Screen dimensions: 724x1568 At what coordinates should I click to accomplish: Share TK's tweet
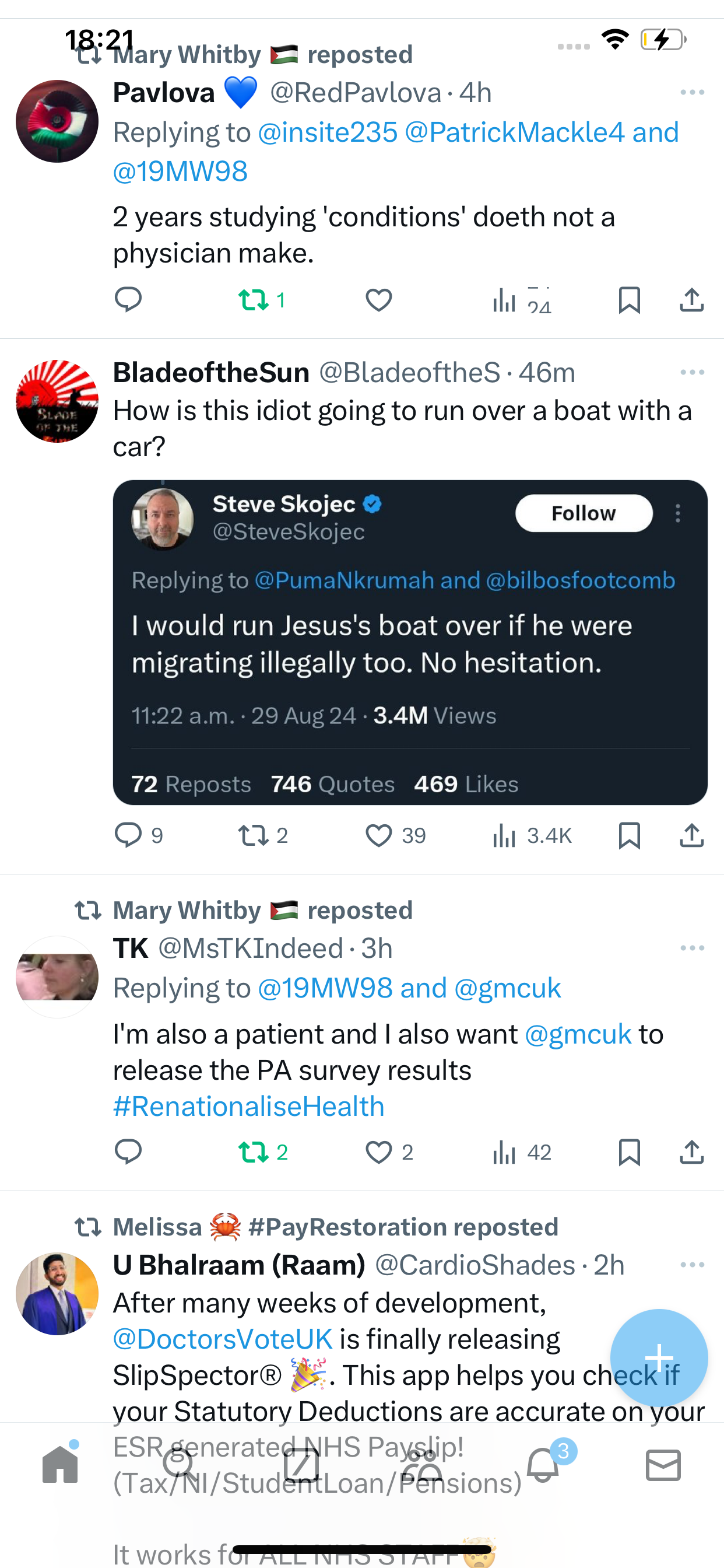692,1152
